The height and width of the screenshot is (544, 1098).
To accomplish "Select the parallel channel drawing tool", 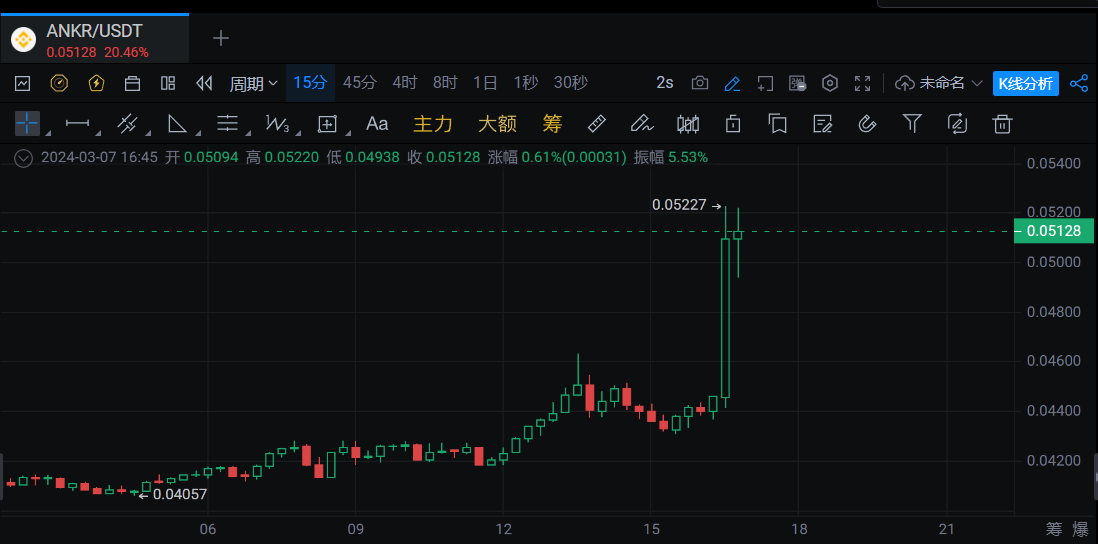I will (127, 123).
